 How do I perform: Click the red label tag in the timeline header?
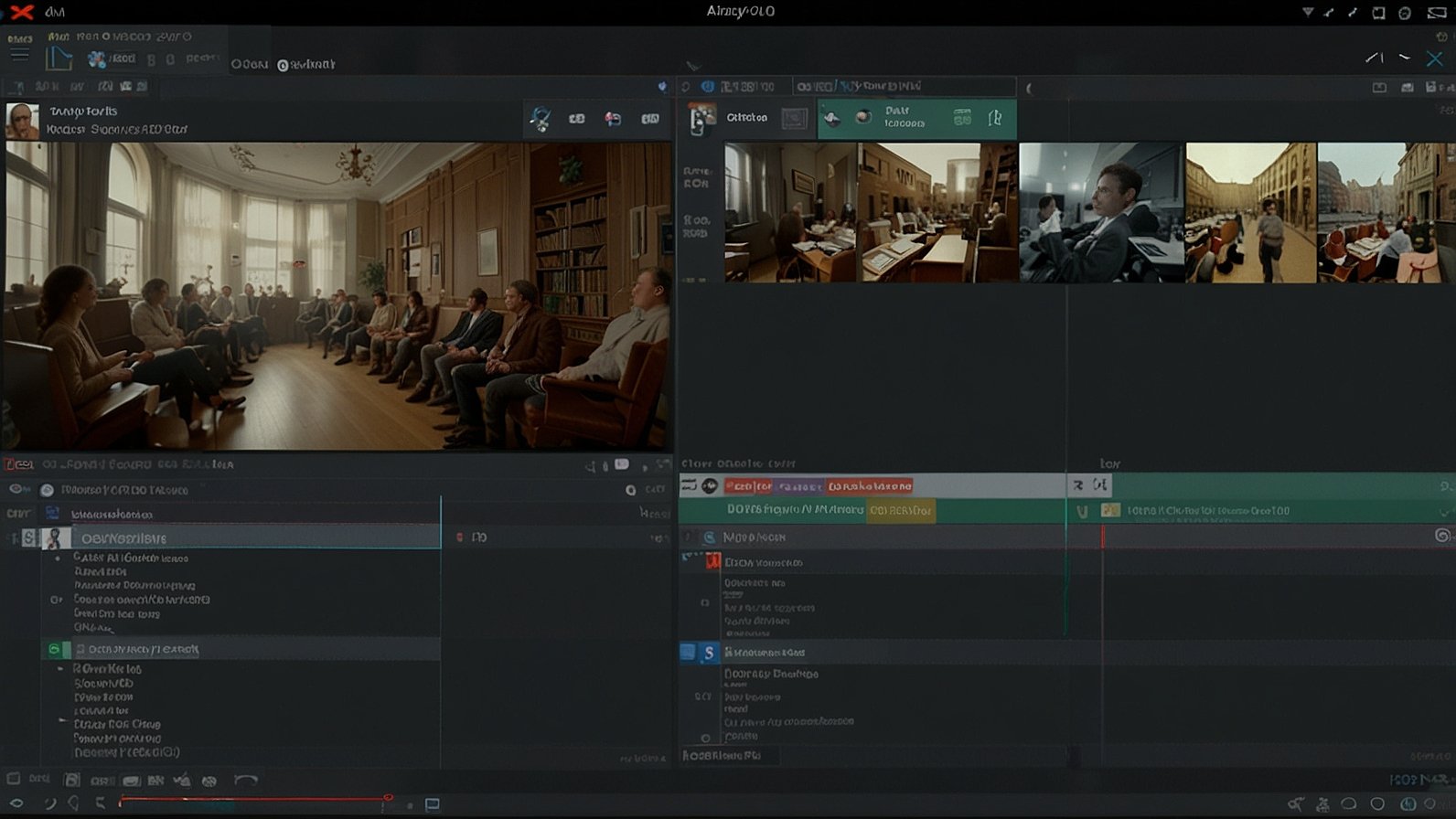pos(748,486)
